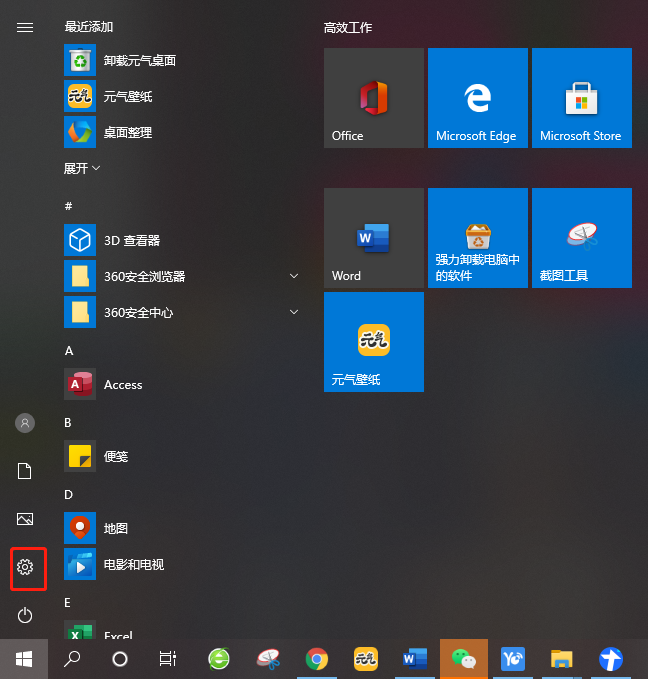Open the blue arrow app on the taskbar

pyautogui.click(x=611, y=659)
